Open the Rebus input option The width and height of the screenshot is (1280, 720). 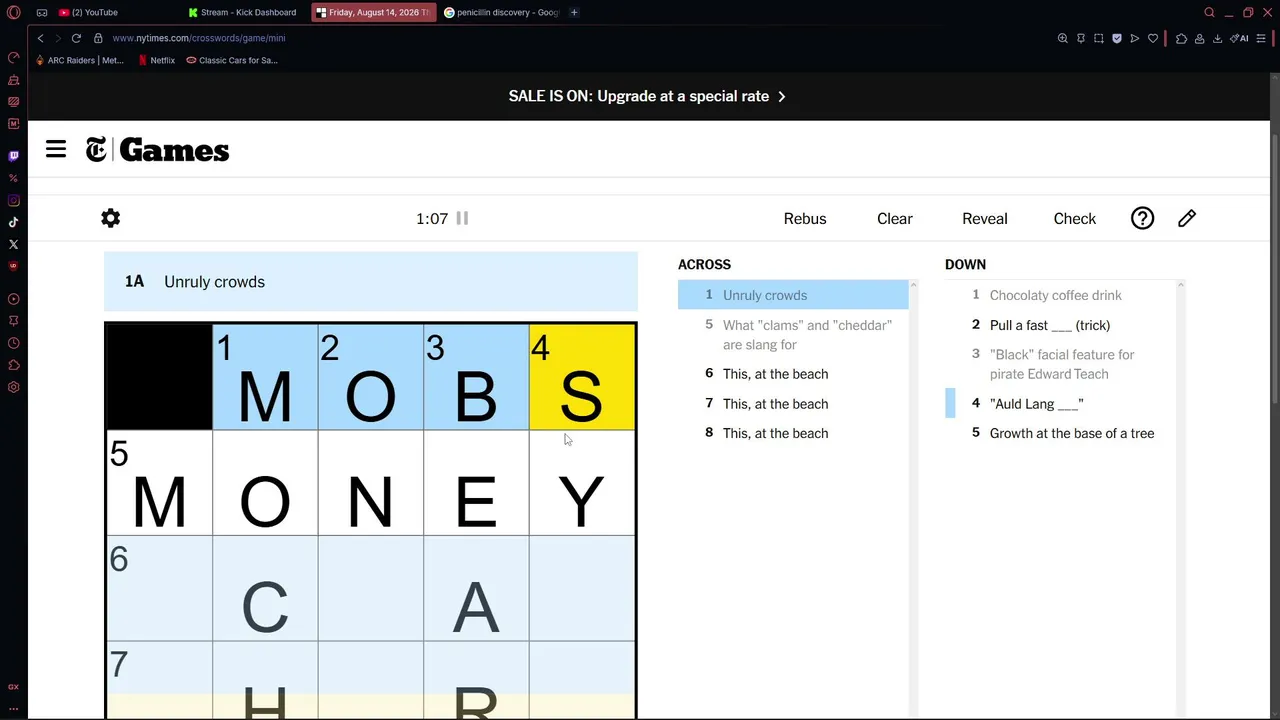coord(805,218)
